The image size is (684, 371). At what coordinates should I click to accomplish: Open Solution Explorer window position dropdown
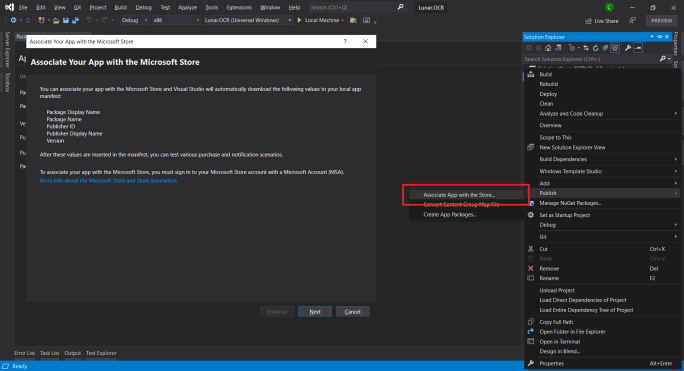[x=652, y=37]
